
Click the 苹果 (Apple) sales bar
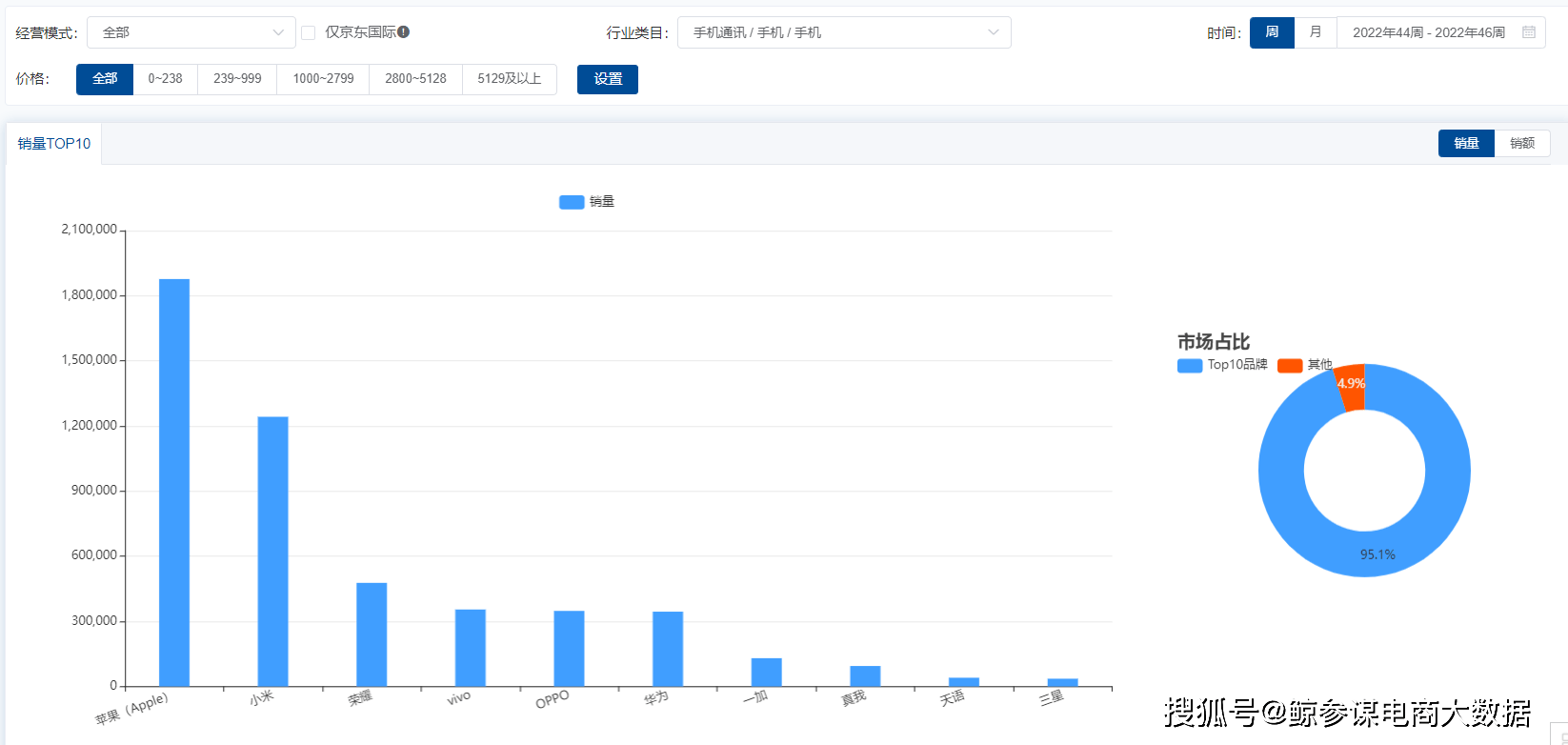point(174,482)
